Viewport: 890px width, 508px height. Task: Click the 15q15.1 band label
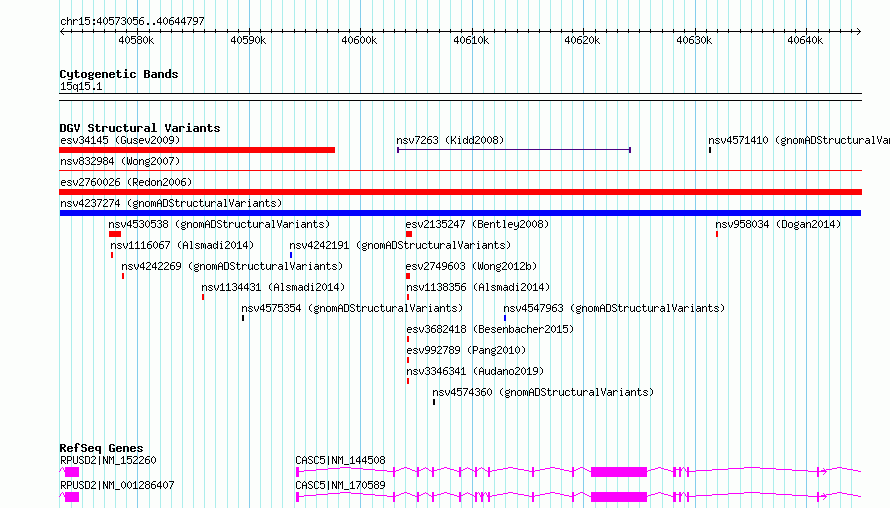coord(81,86)
